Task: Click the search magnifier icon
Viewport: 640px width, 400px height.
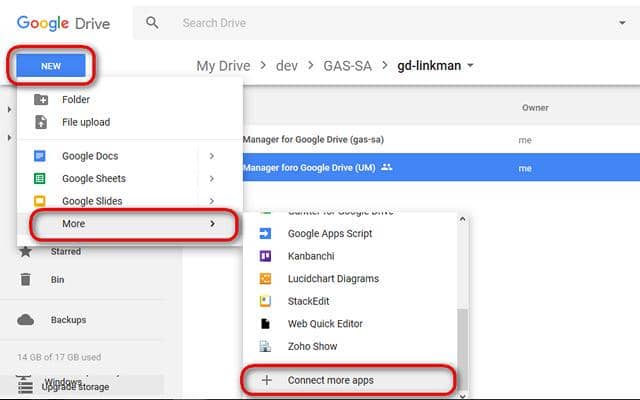Action: pos(152,22)
